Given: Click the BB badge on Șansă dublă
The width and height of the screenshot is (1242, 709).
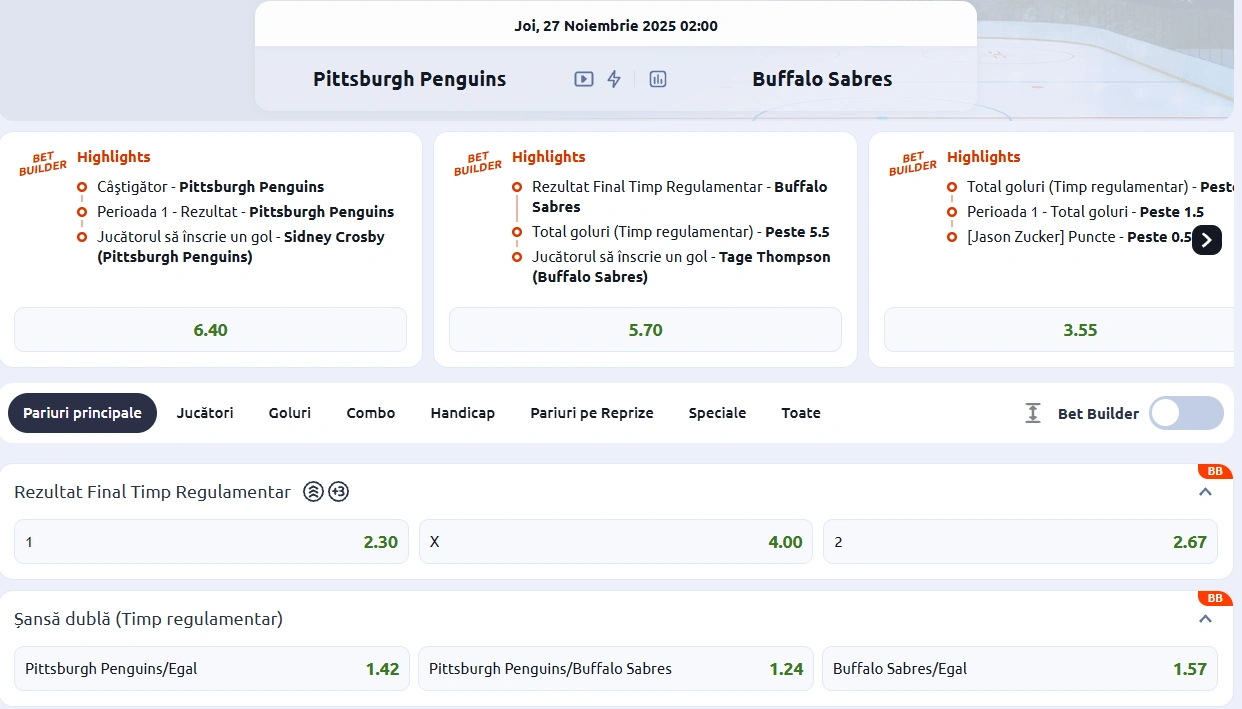Looking at the screenshot, I should tap(1214, 598).
